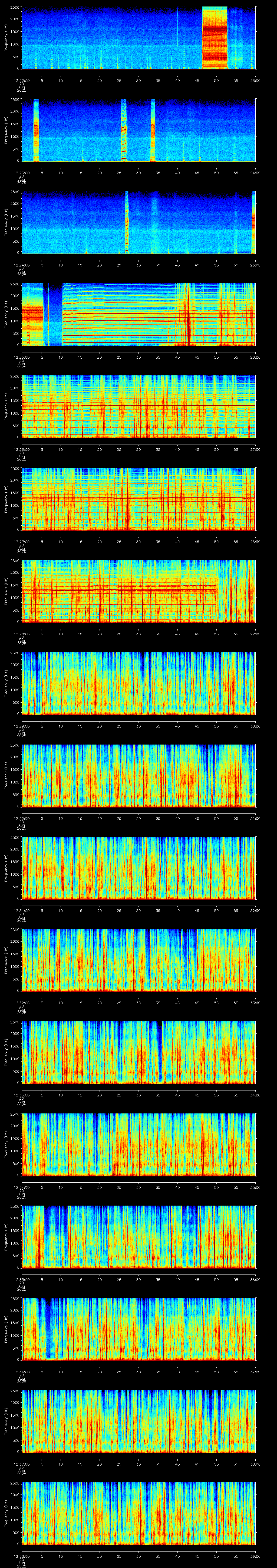Click the 12:25:00 time axis label
This screenshot has width=277, height=1568.
tap(21, 357)
